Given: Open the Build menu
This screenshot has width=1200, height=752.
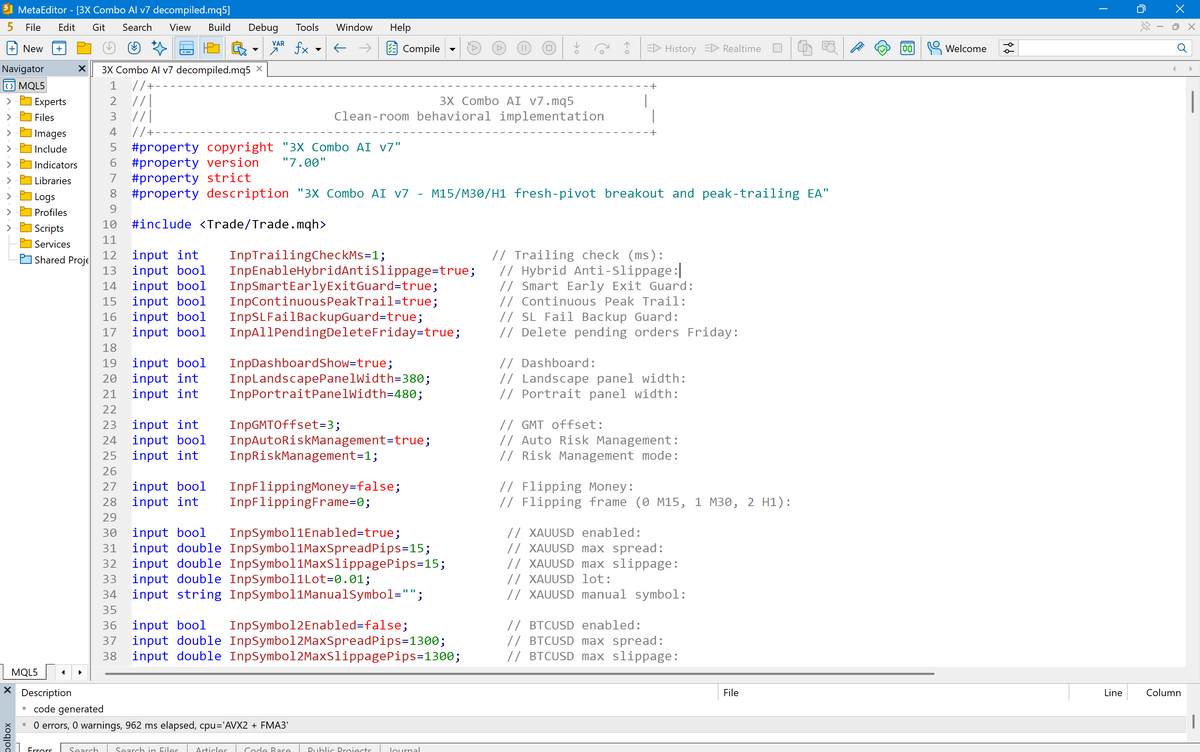Looking at the screenshot, I should click(x=219, y=27).
